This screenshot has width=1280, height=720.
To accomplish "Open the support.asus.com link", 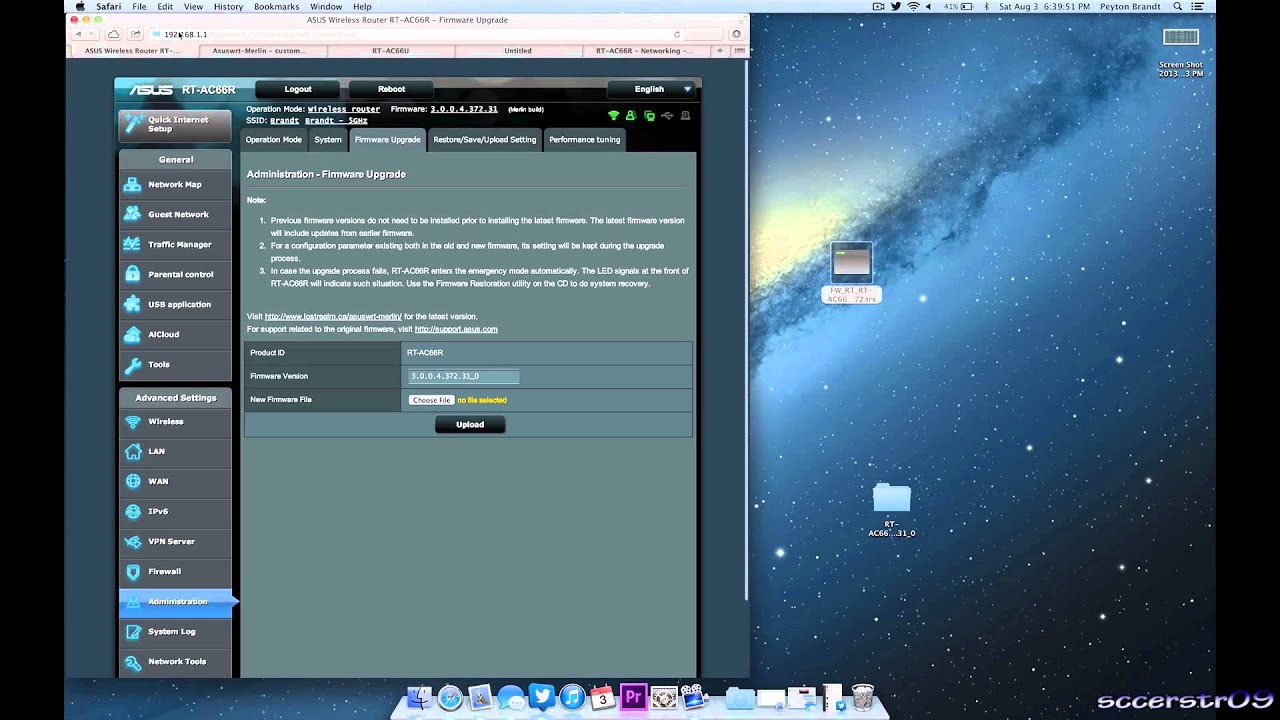I will point(456,329).
